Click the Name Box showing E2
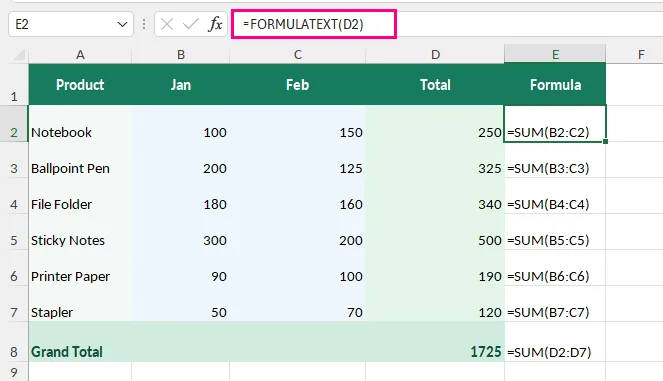Image resolution: width=663 pixels, height=381 pixels. point(71,24)
